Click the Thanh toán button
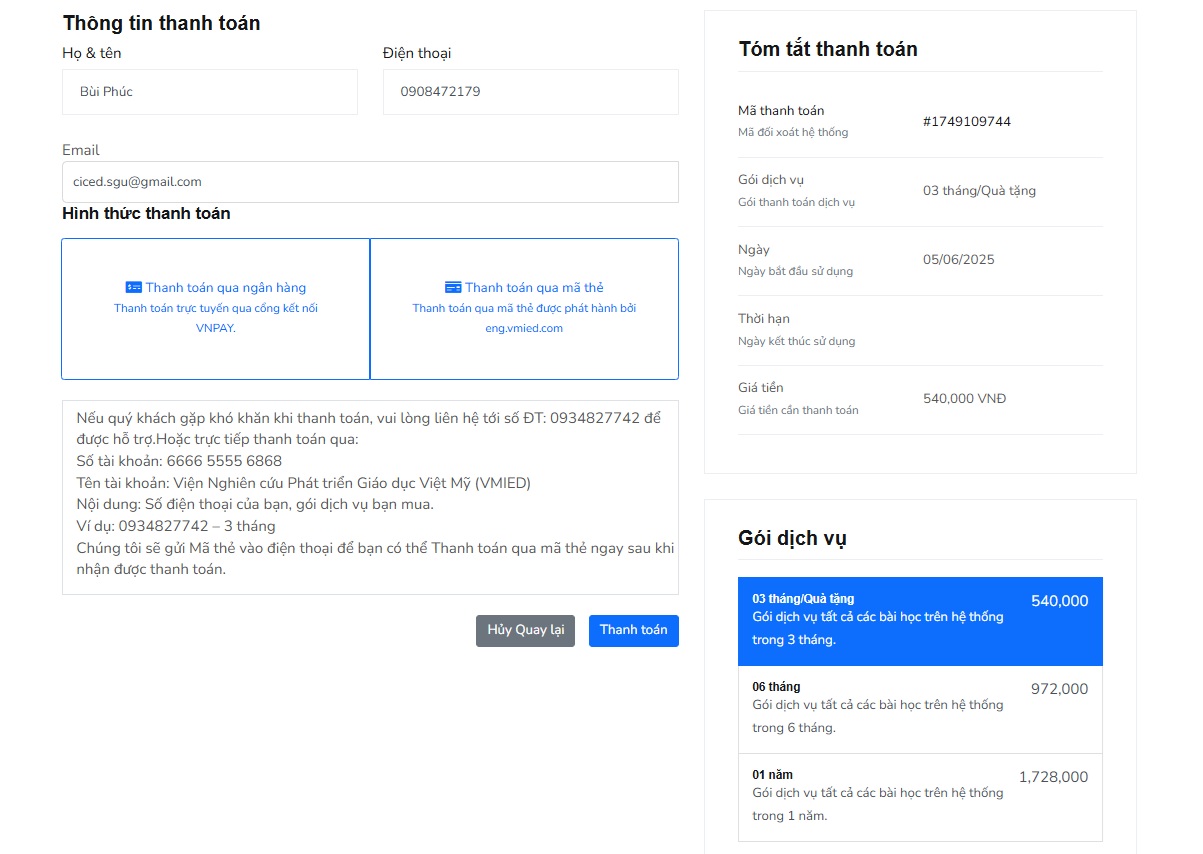1203x854 pixels. 634,631
